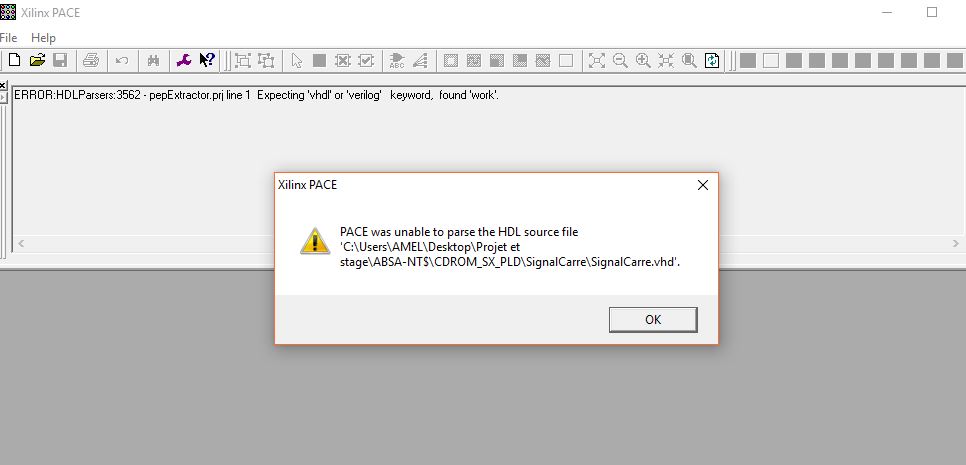Open the Help menu
This screenshot has height=465, width=966.
pos(43,38)
